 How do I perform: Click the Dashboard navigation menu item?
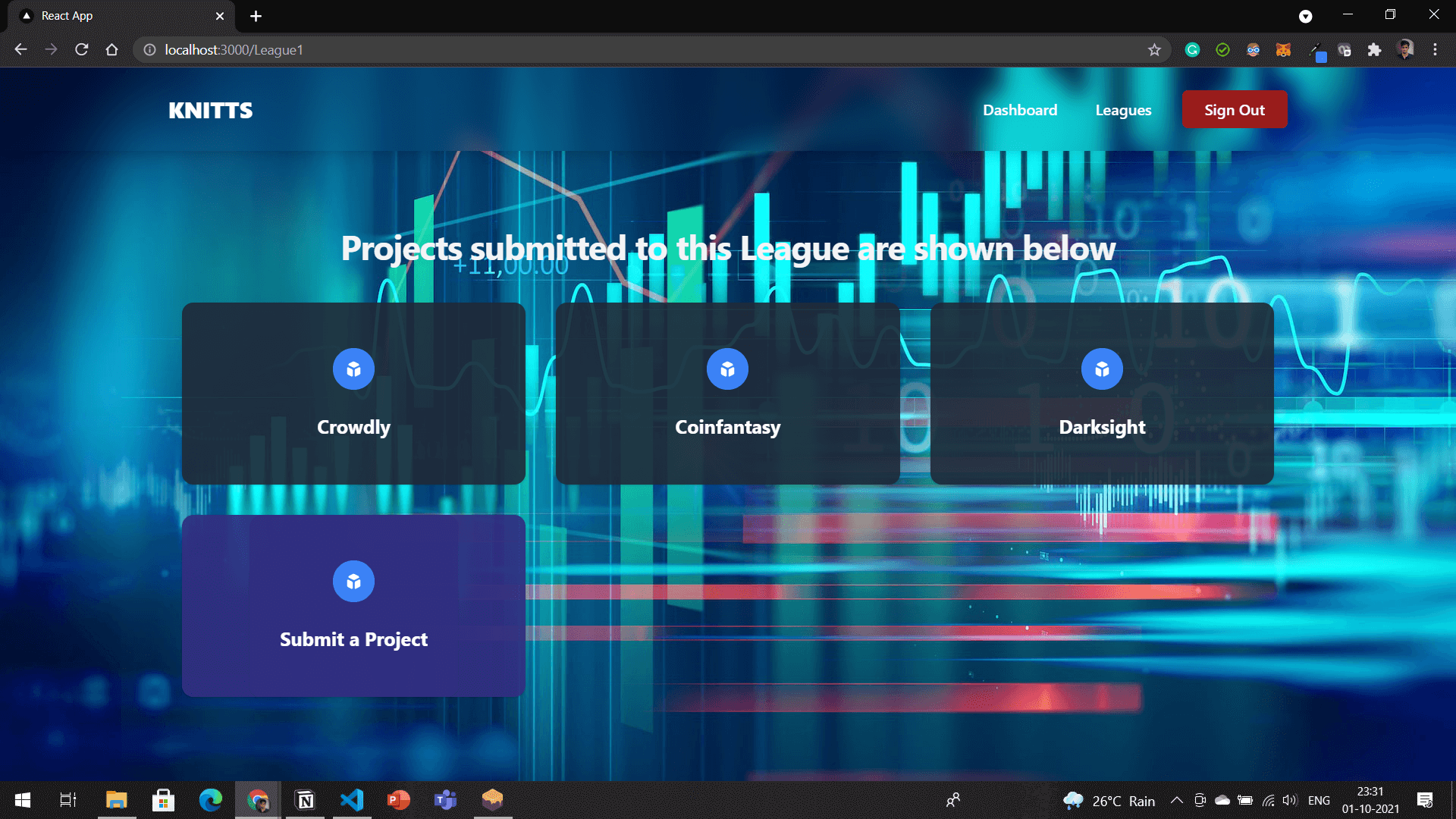[x=1020, y=110]
